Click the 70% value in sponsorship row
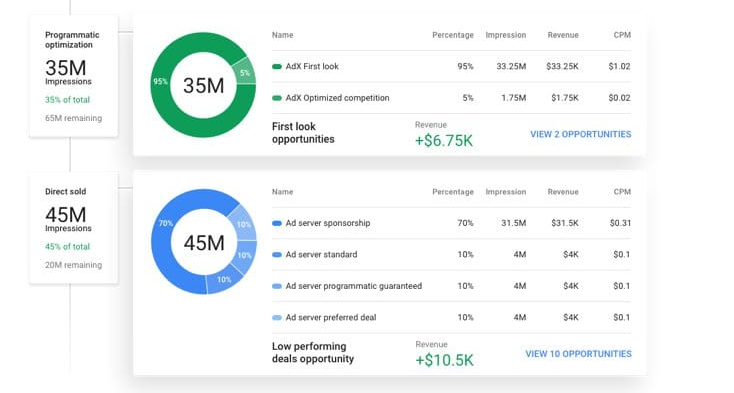The image size is (734, 393). point(465,223)
